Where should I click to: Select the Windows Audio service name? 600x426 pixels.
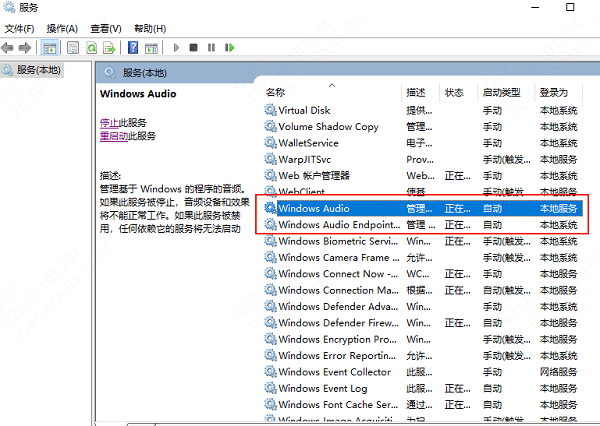pos(314,208)
